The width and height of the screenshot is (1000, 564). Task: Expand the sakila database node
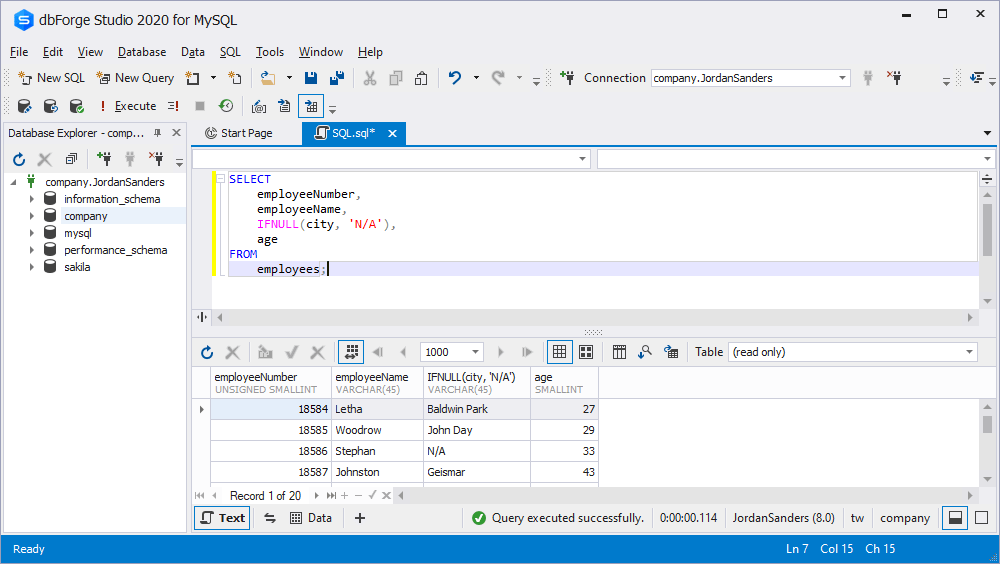(31, 267)
